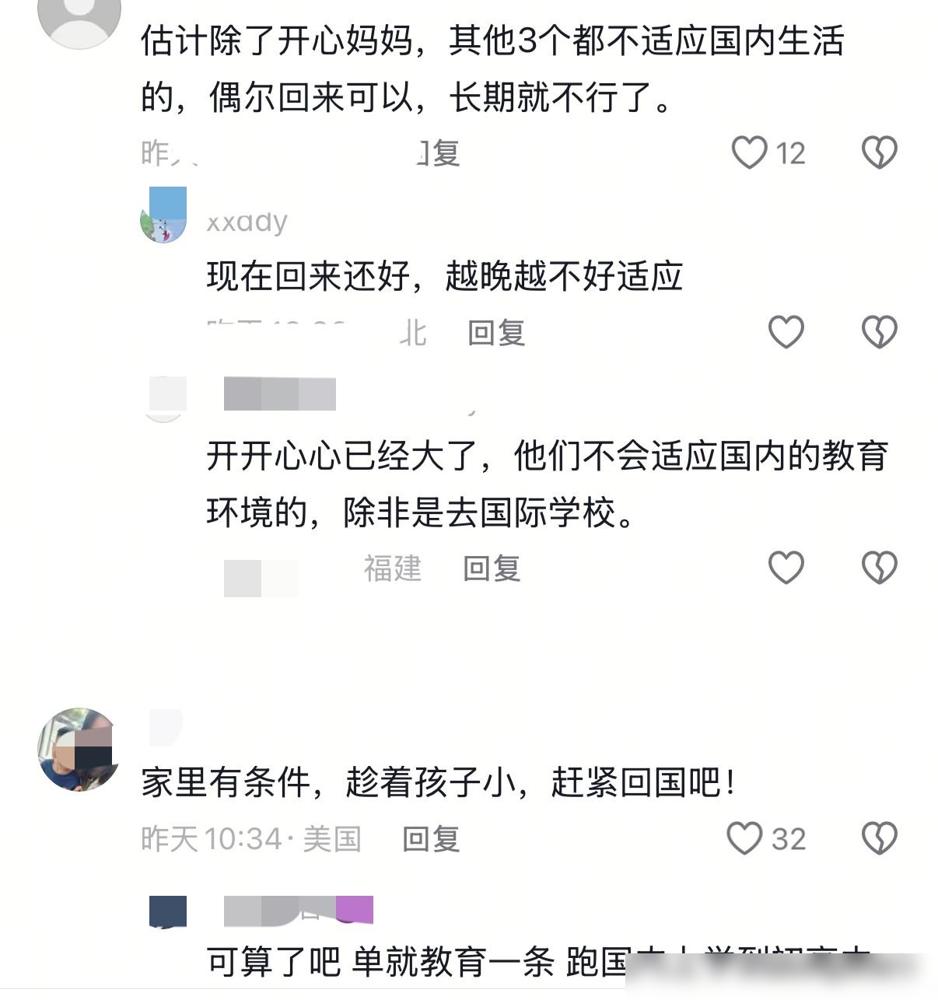Open dark avatar beside 可算了吧 reply
The height and width of the screenshot is (1000, 938).
click(168, 911)
